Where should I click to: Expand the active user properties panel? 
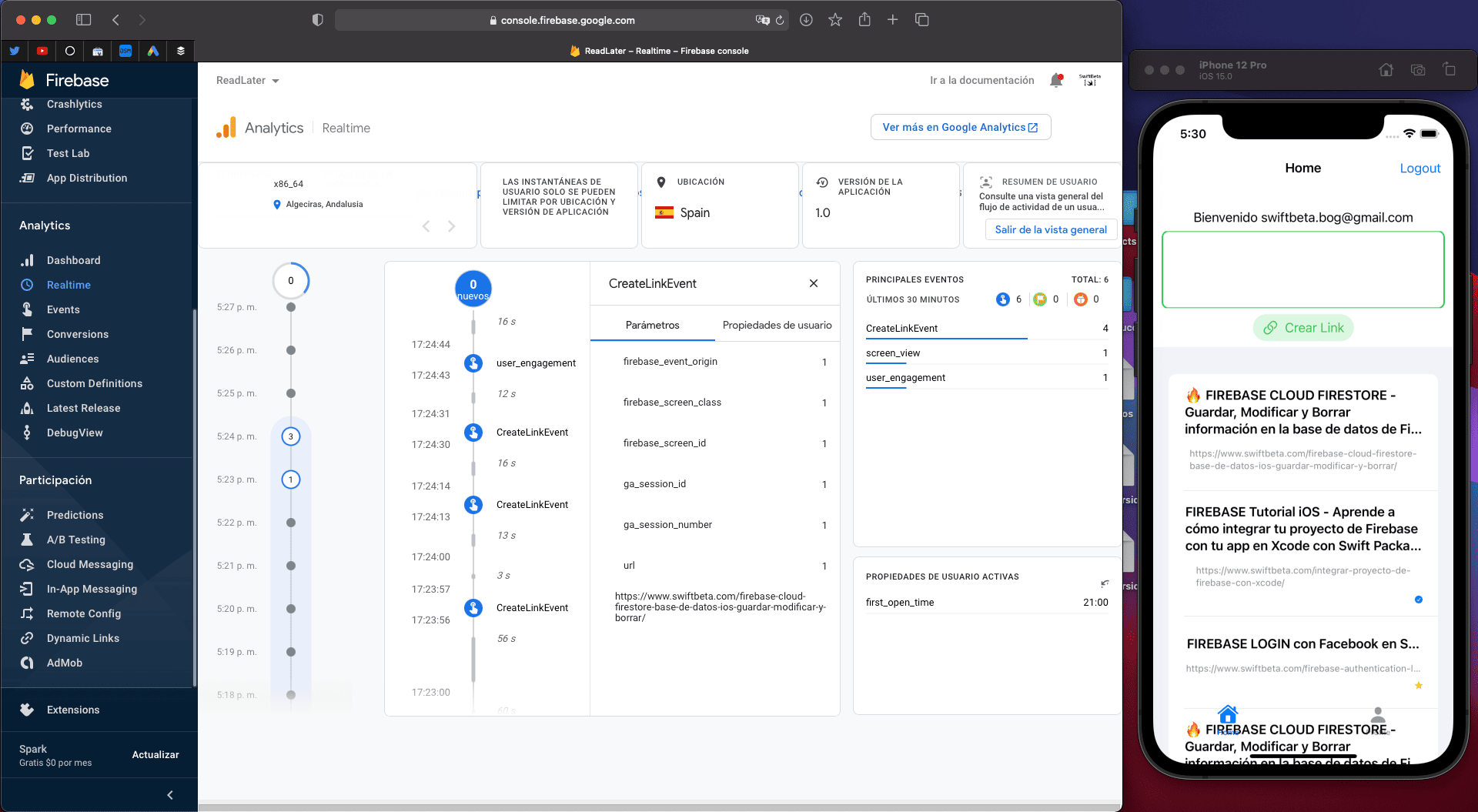coord(1105,583)
